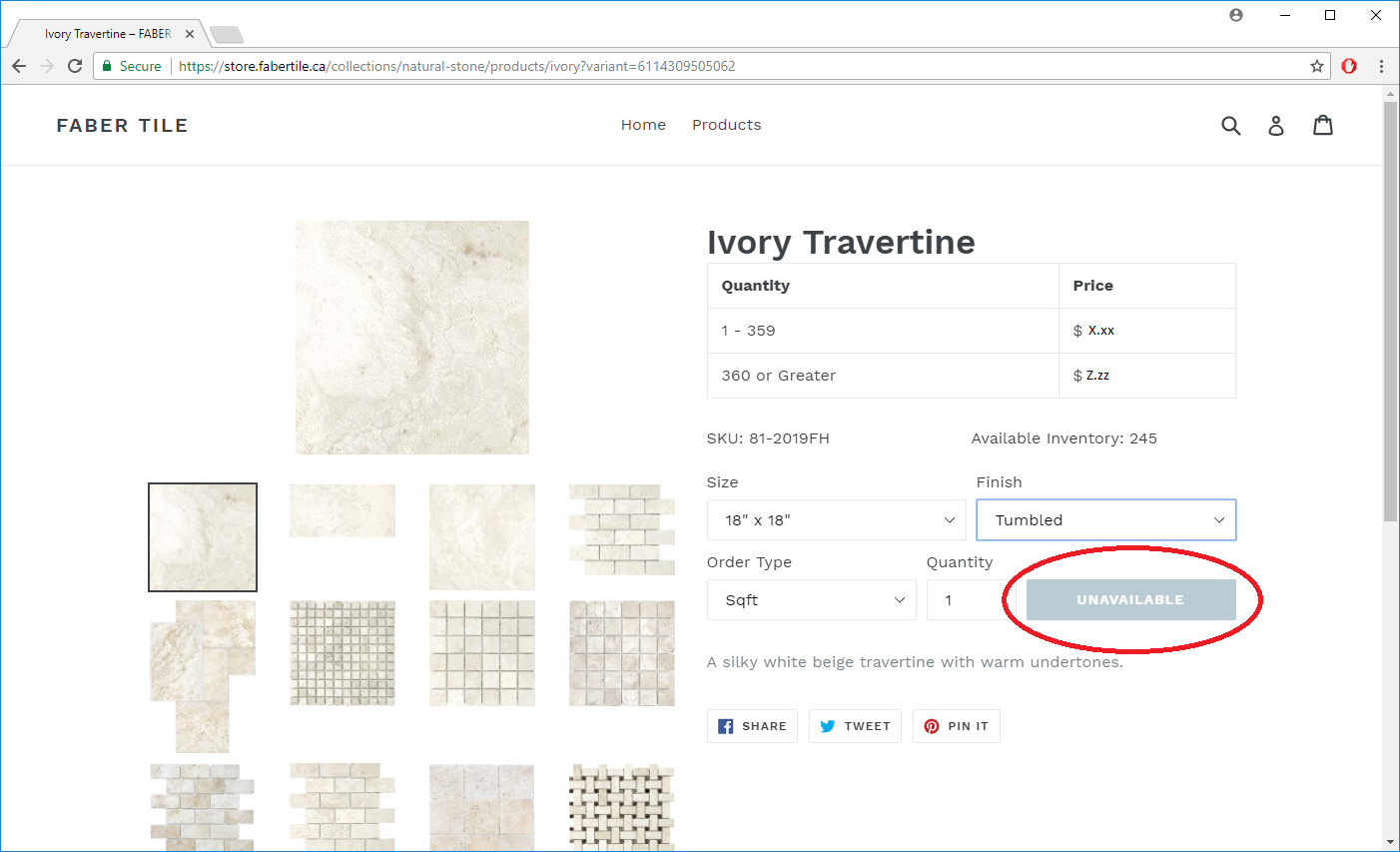Screen dimensions: 1400x852
Task: Open the shopping cart bag icon
Action: click(x=1323, y=125)
